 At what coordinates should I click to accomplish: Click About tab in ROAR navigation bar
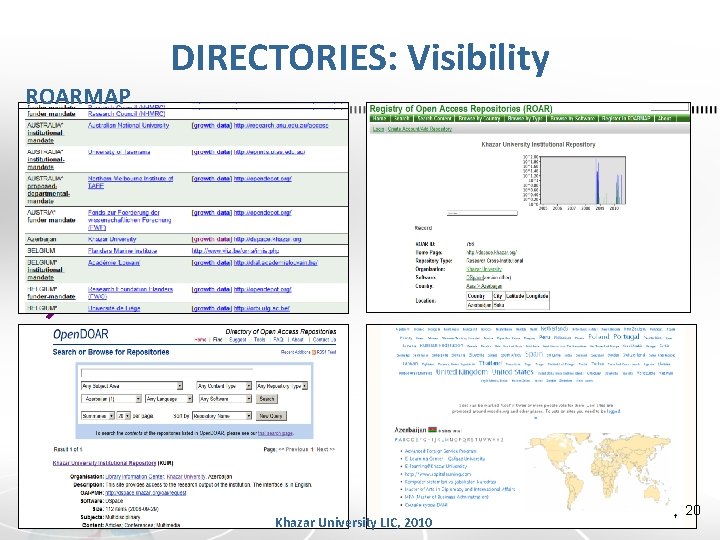[x=664, y=118]
